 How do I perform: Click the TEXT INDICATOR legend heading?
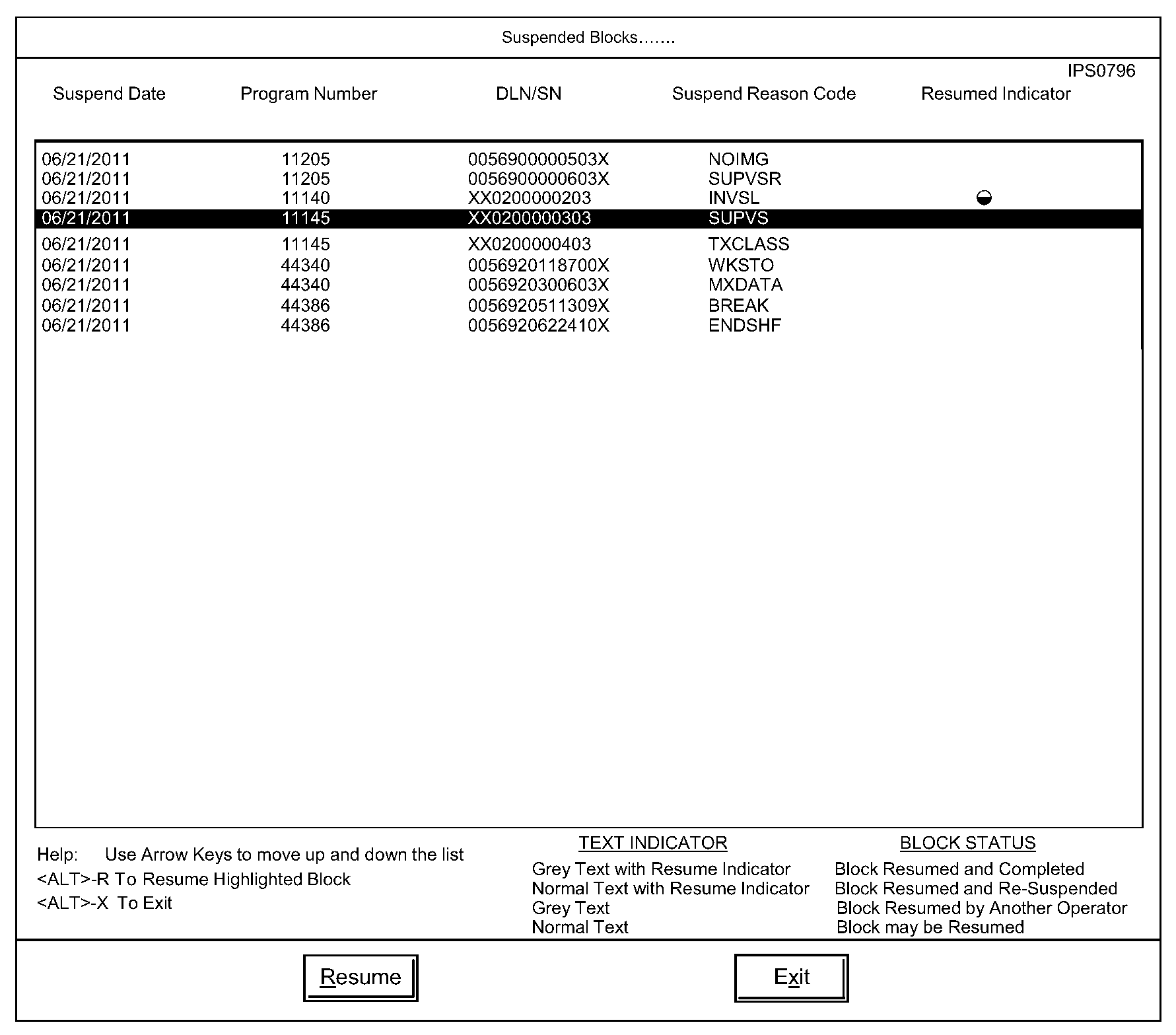(652, 843)
